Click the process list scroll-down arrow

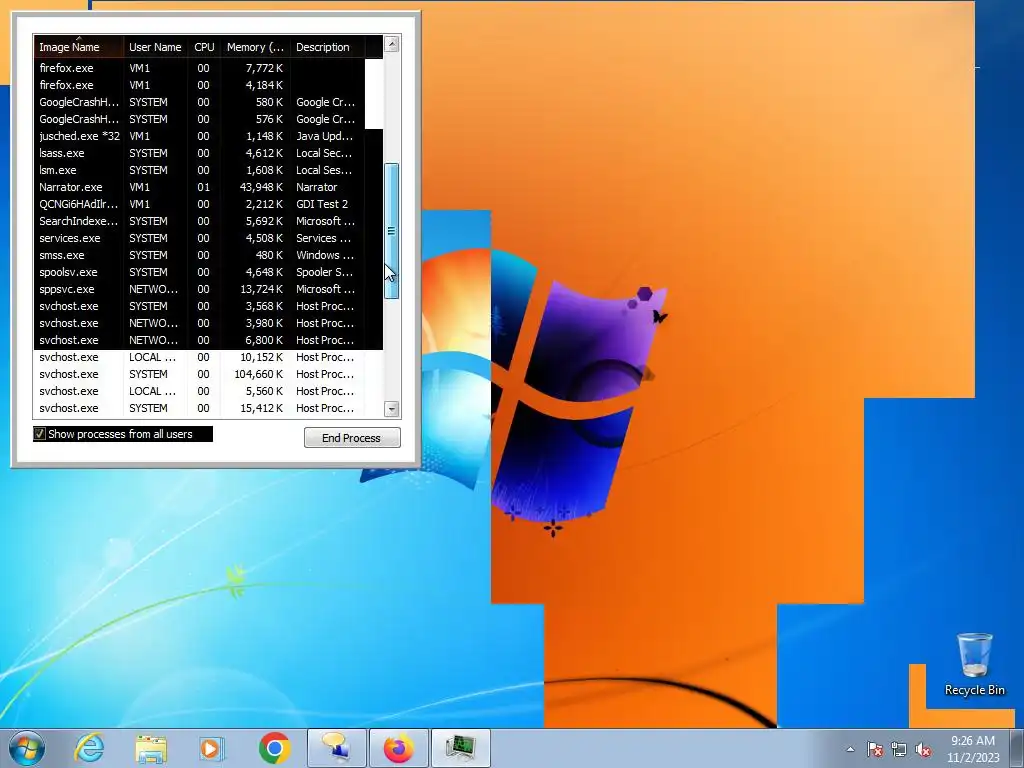[x=392, y=409]
